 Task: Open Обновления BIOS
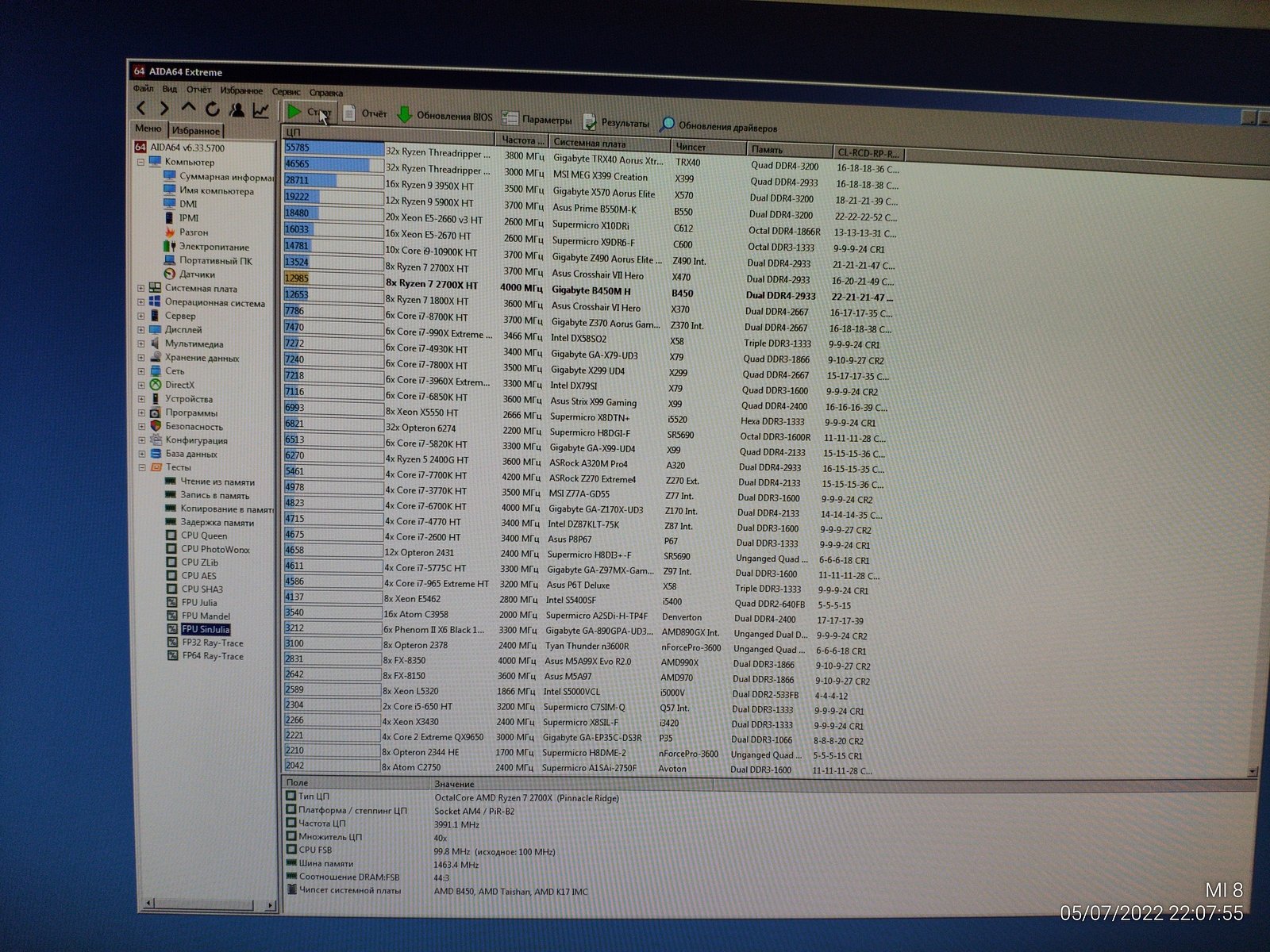click(x=444, y=117)
